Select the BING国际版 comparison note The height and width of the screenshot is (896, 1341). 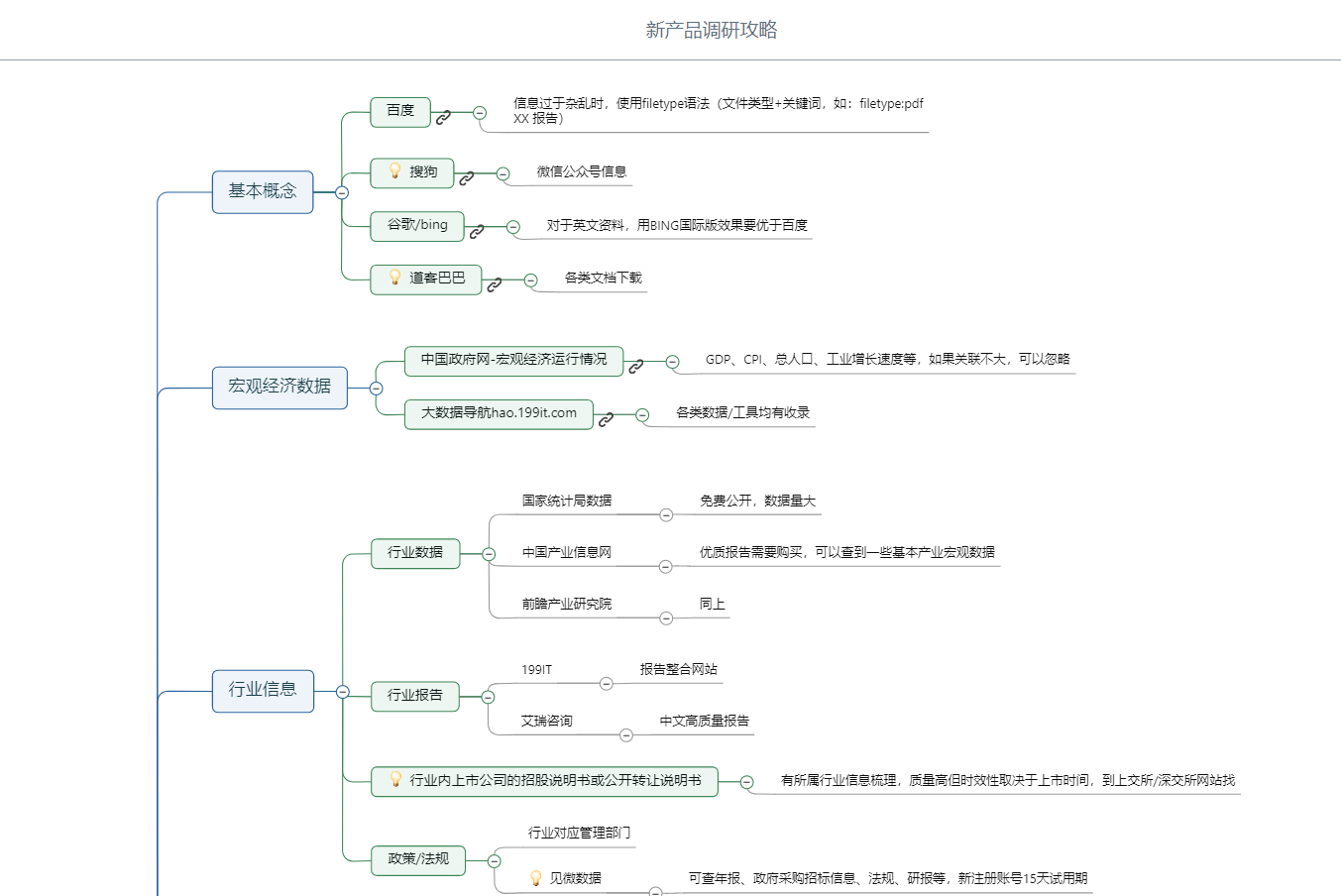pos(677,225)
